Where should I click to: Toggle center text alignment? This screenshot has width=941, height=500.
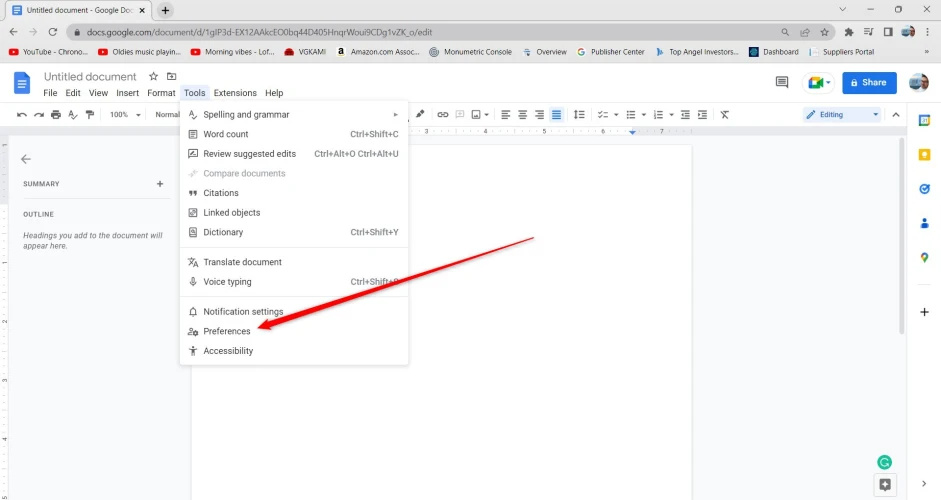coord(522,115)
